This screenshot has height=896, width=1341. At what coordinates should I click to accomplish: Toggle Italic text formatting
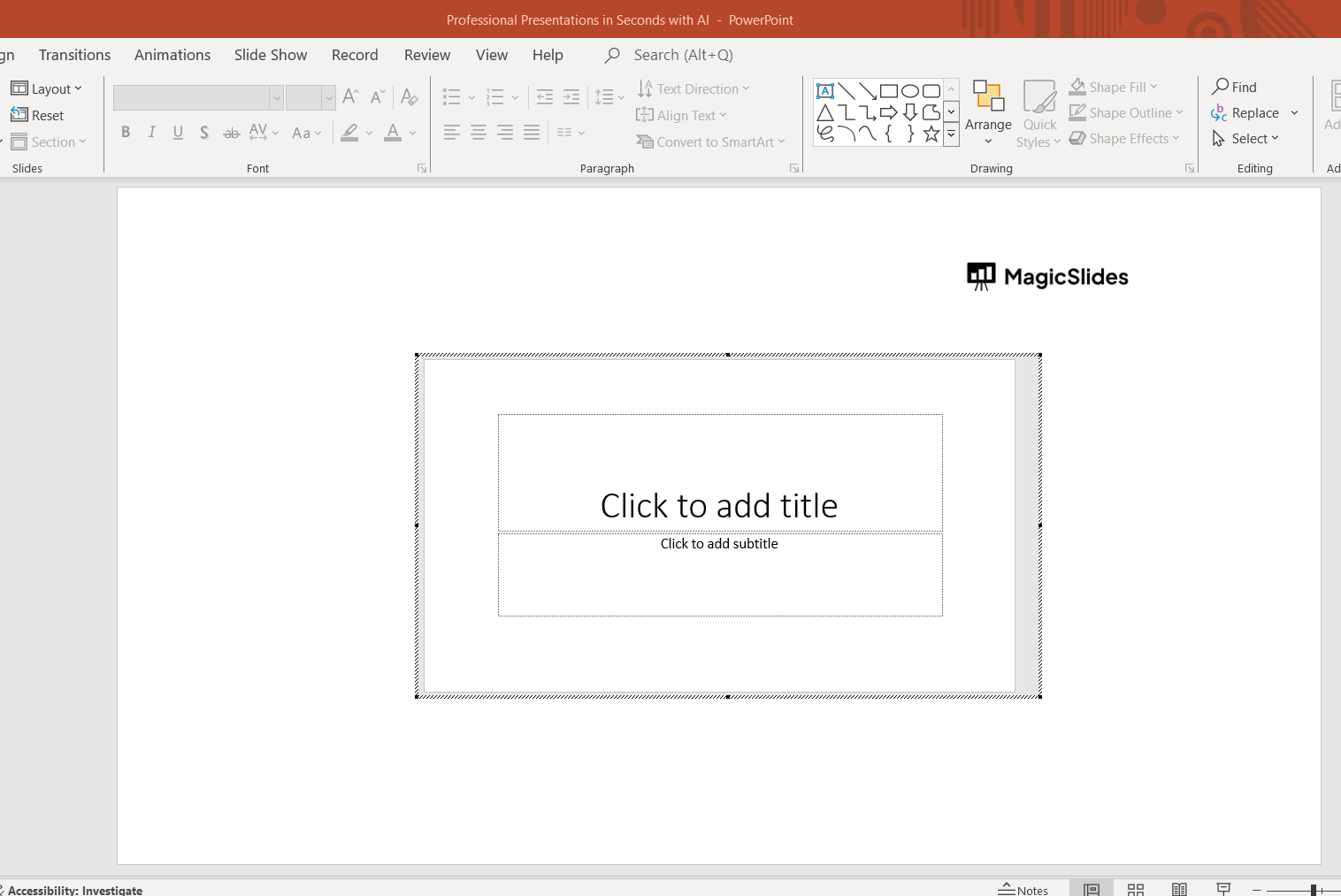tap(152, 133)
